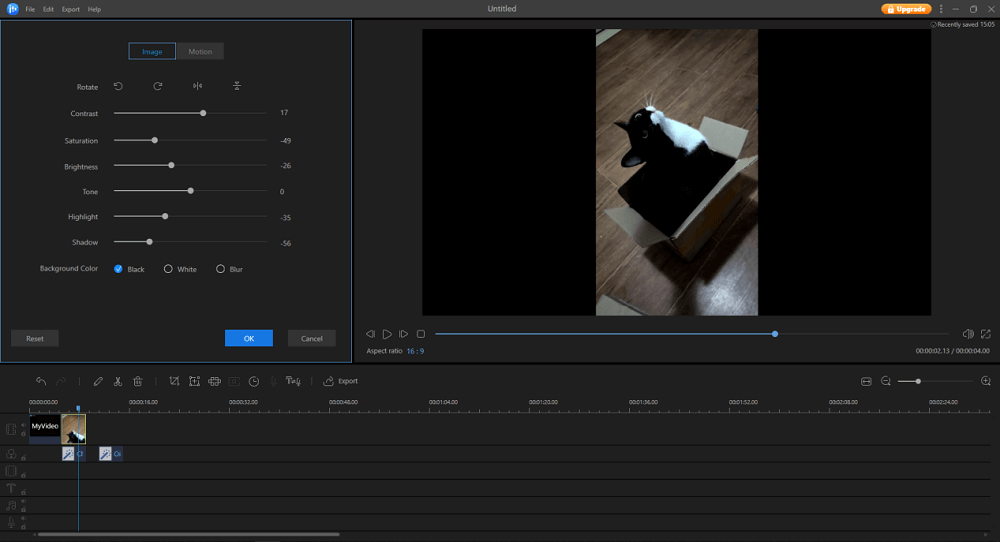Select the Black background option

[118, 269]
